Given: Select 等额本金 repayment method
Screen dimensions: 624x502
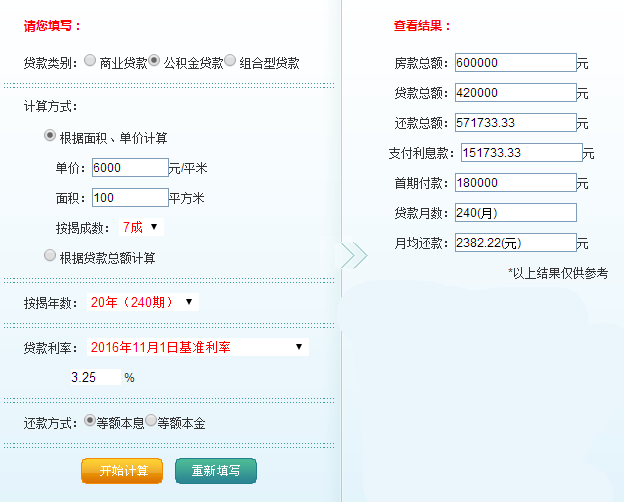Looking at the screenshot, I should click(151, 420).
